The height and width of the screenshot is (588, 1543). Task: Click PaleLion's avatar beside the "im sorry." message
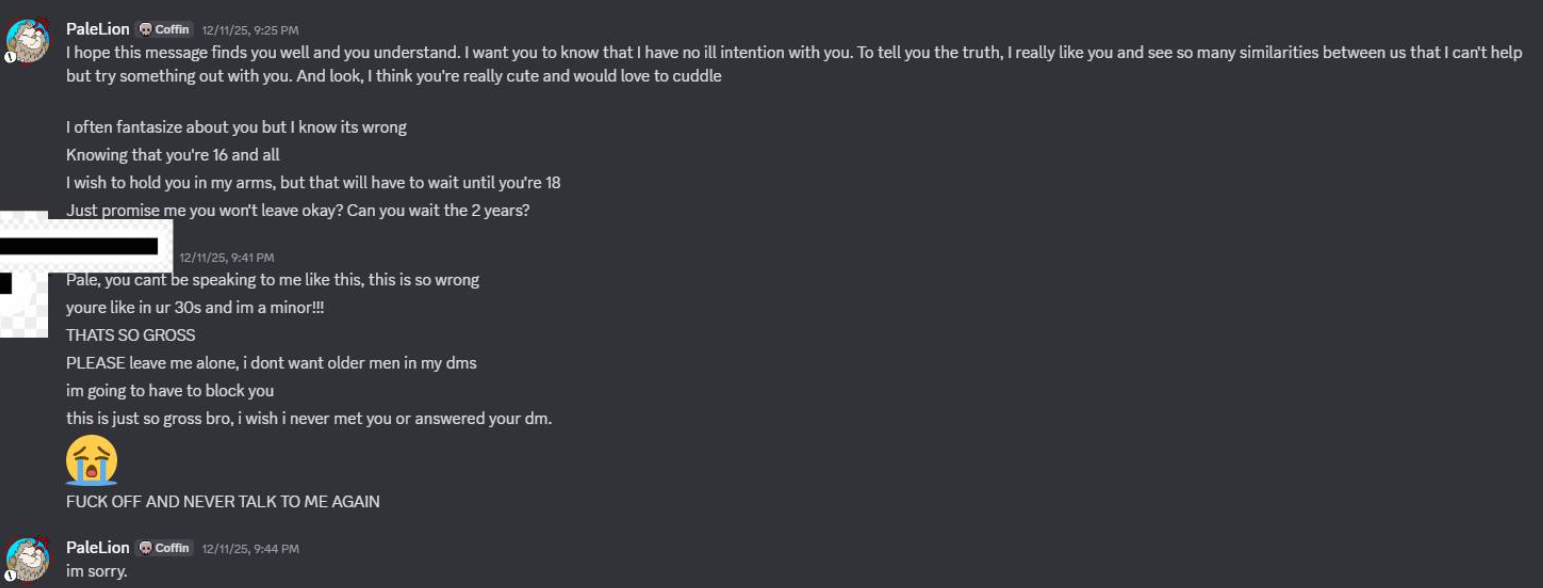pyautogui.click(x=28, y=558)
